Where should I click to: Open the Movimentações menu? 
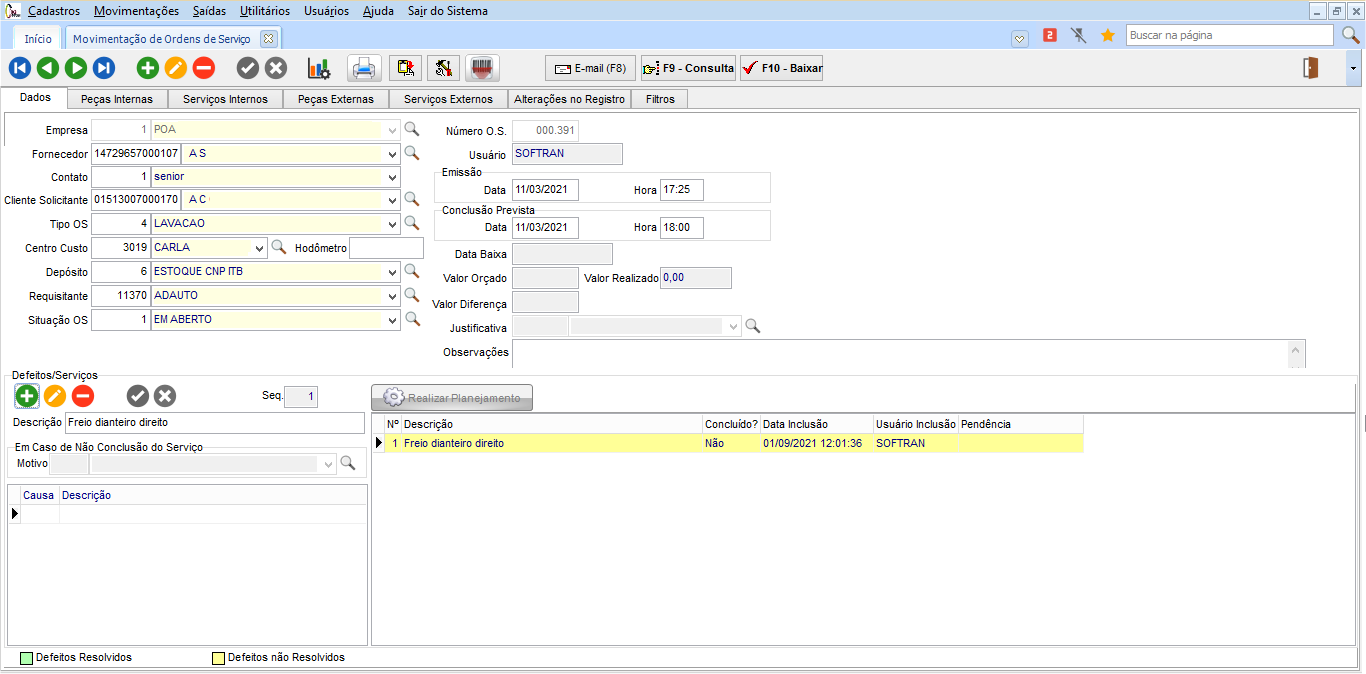137,11
